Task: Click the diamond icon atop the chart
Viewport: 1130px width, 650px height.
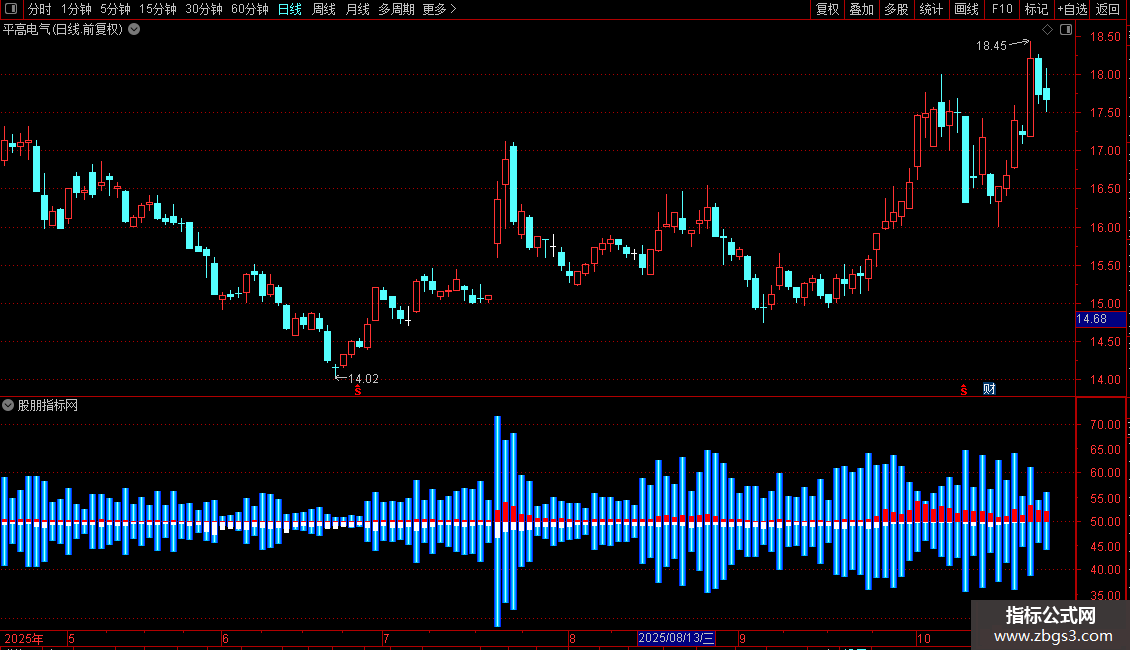Action: [1048, 30]
